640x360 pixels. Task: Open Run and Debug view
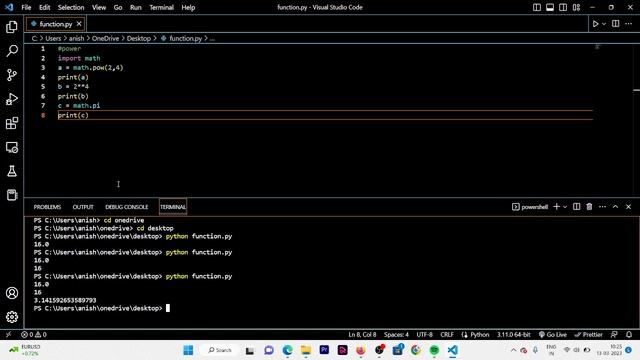point(12,99)
